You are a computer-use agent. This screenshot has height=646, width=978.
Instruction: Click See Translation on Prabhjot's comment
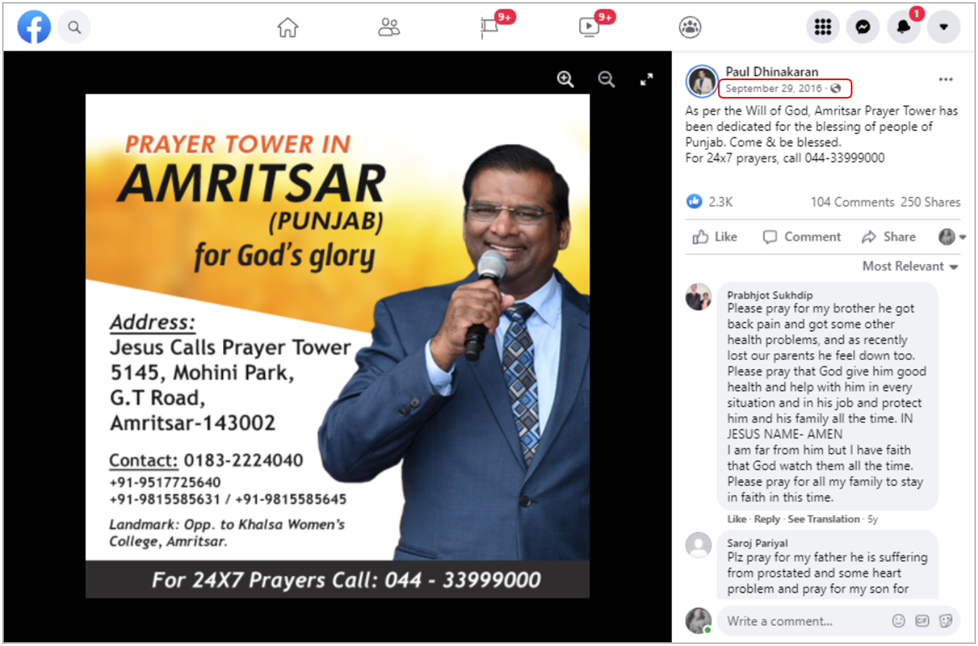823,519
